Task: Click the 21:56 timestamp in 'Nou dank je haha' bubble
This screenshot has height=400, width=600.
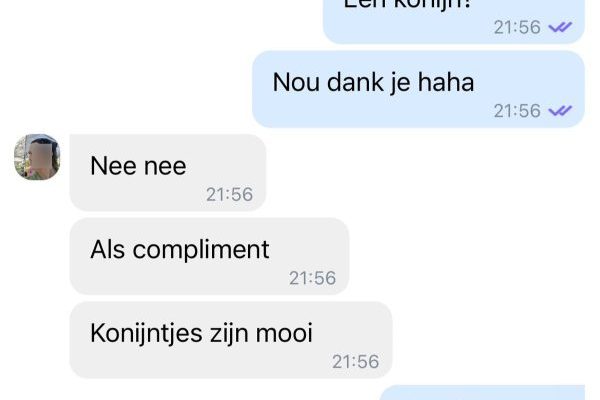Action: [x=517, y=111]
